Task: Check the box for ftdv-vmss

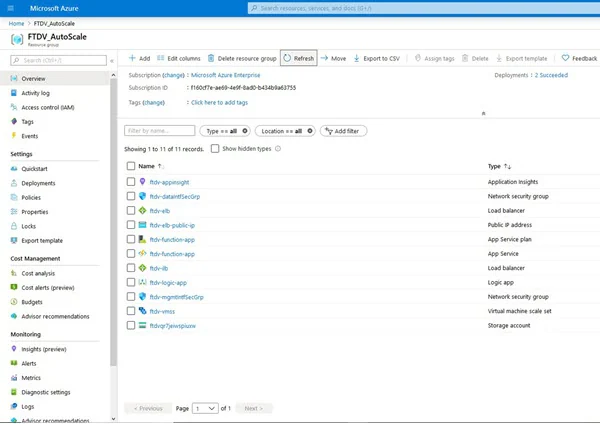Action: [131, 311]
